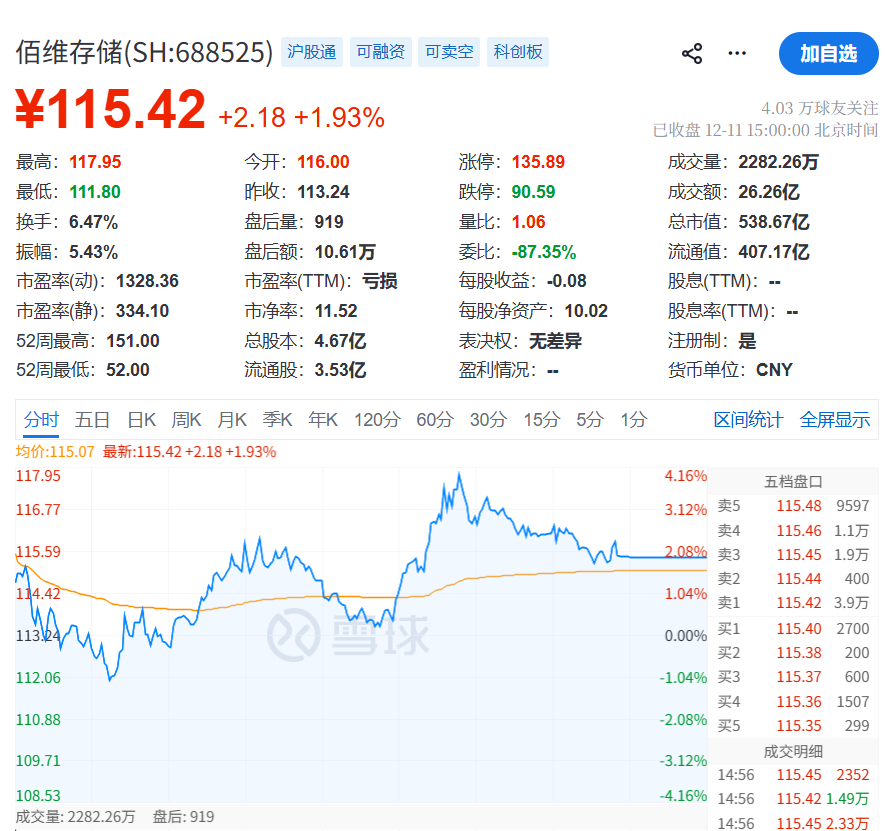The height and width of the screenshot is (831, 885).
Task: Click the 科创板 tag
Action: coord(518,52)
